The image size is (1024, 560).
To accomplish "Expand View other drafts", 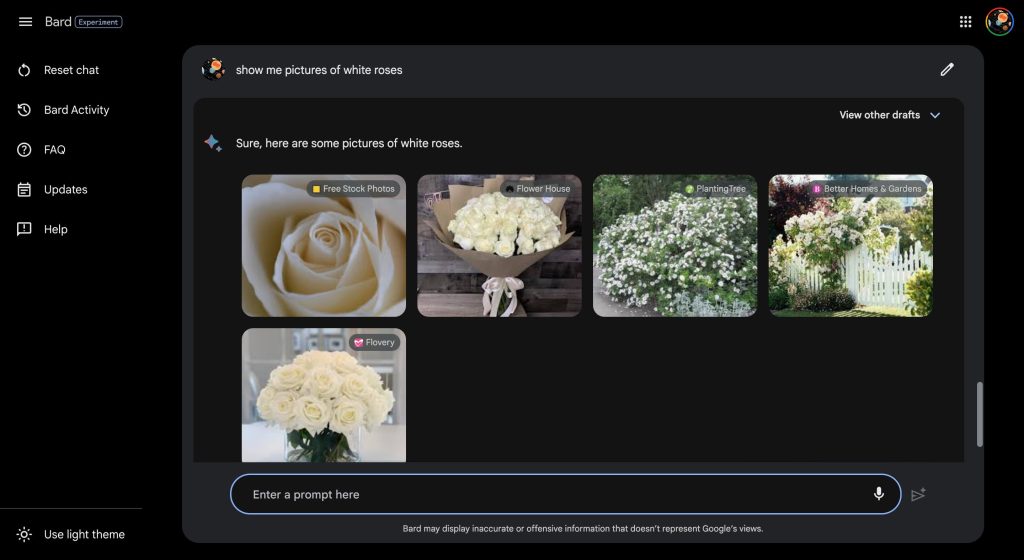I will 879,115.
